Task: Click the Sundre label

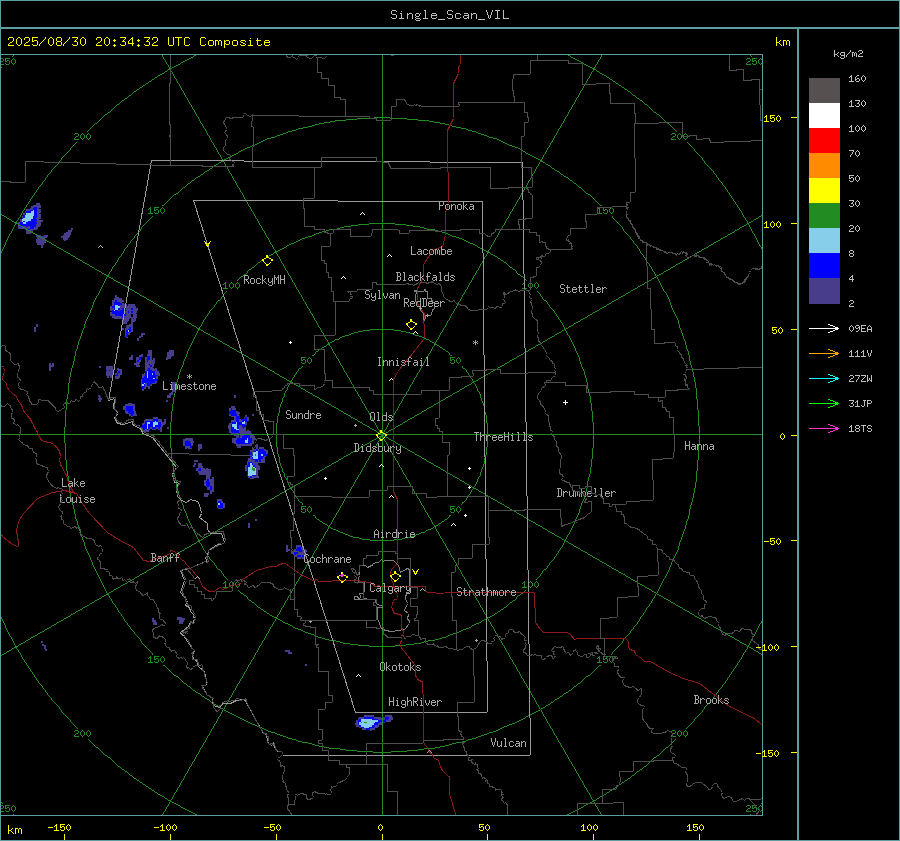Action: pos(303,415)
